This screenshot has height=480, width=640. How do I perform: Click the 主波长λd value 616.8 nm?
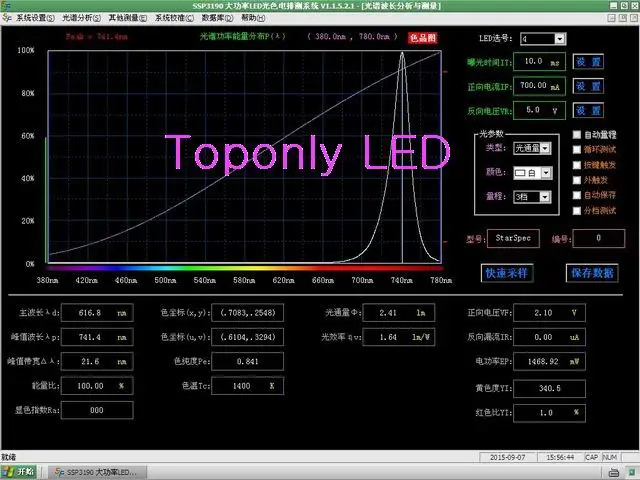(x=97, y=313)
